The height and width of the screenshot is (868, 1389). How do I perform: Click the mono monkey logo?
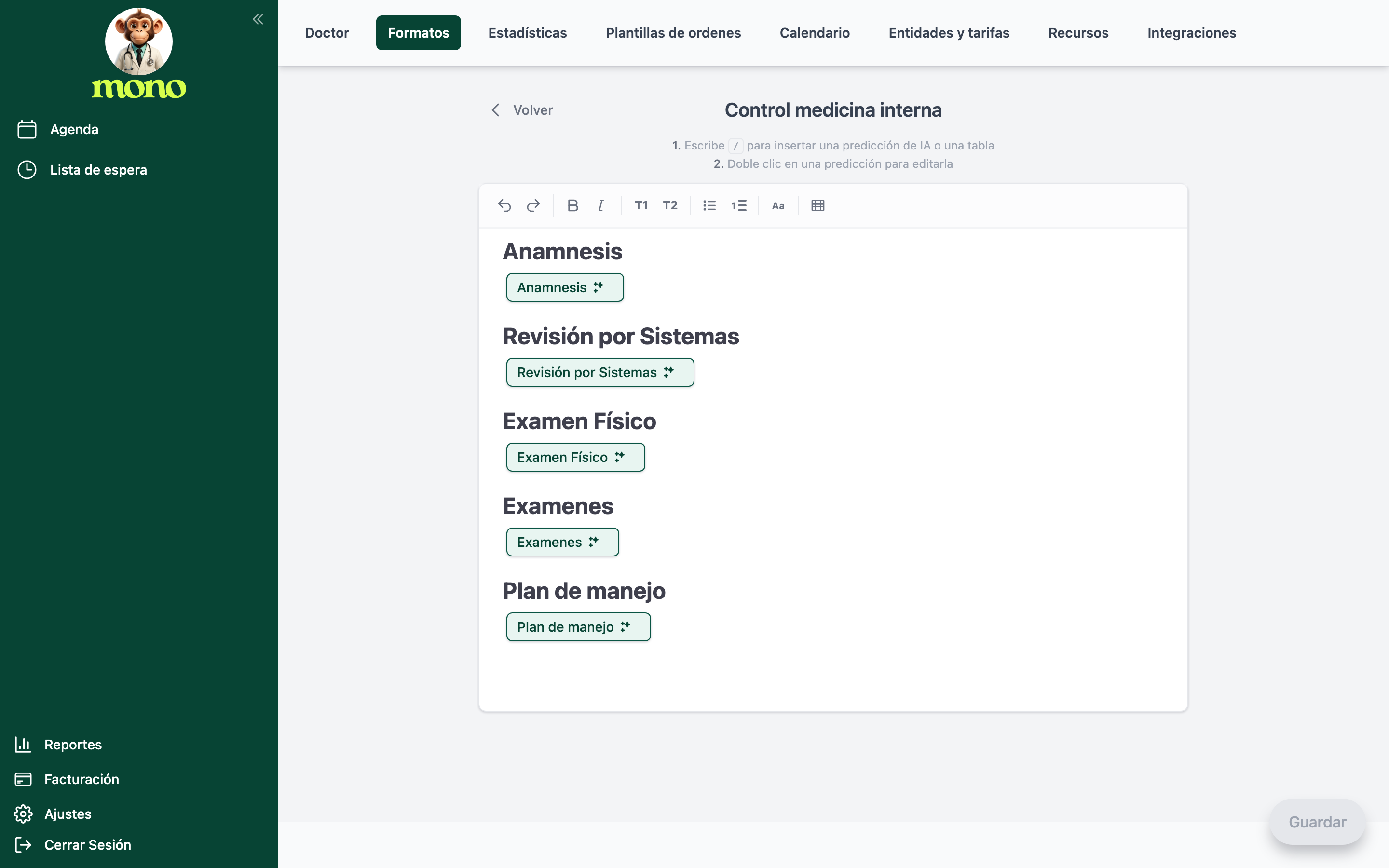[x=139, y=54]
